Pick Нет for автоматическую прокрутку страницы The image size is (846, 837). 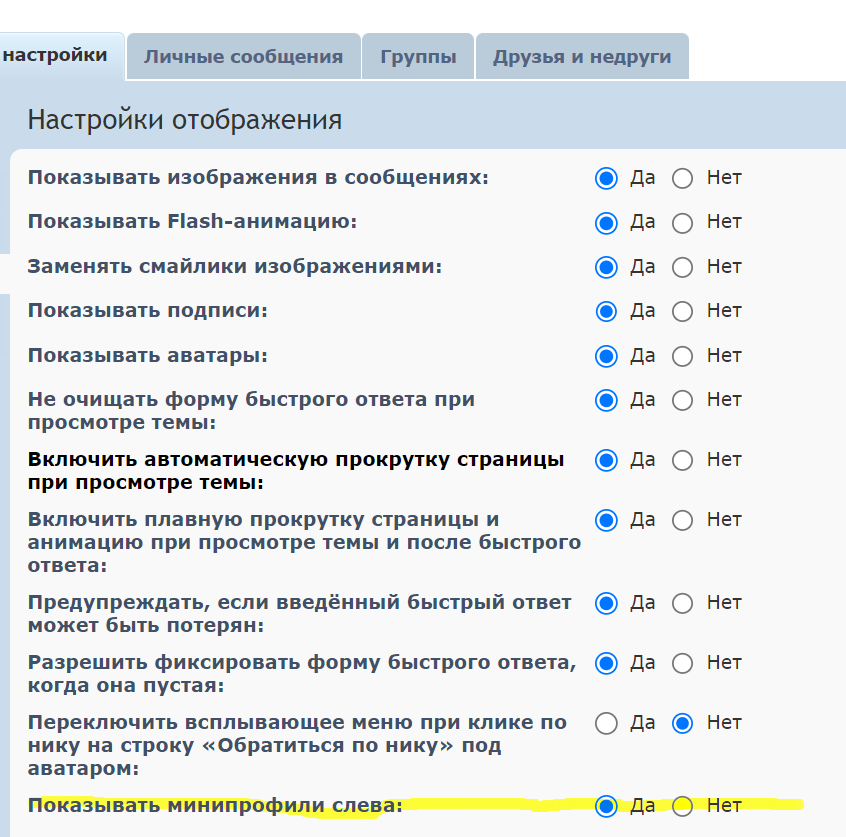click(682, 460)
